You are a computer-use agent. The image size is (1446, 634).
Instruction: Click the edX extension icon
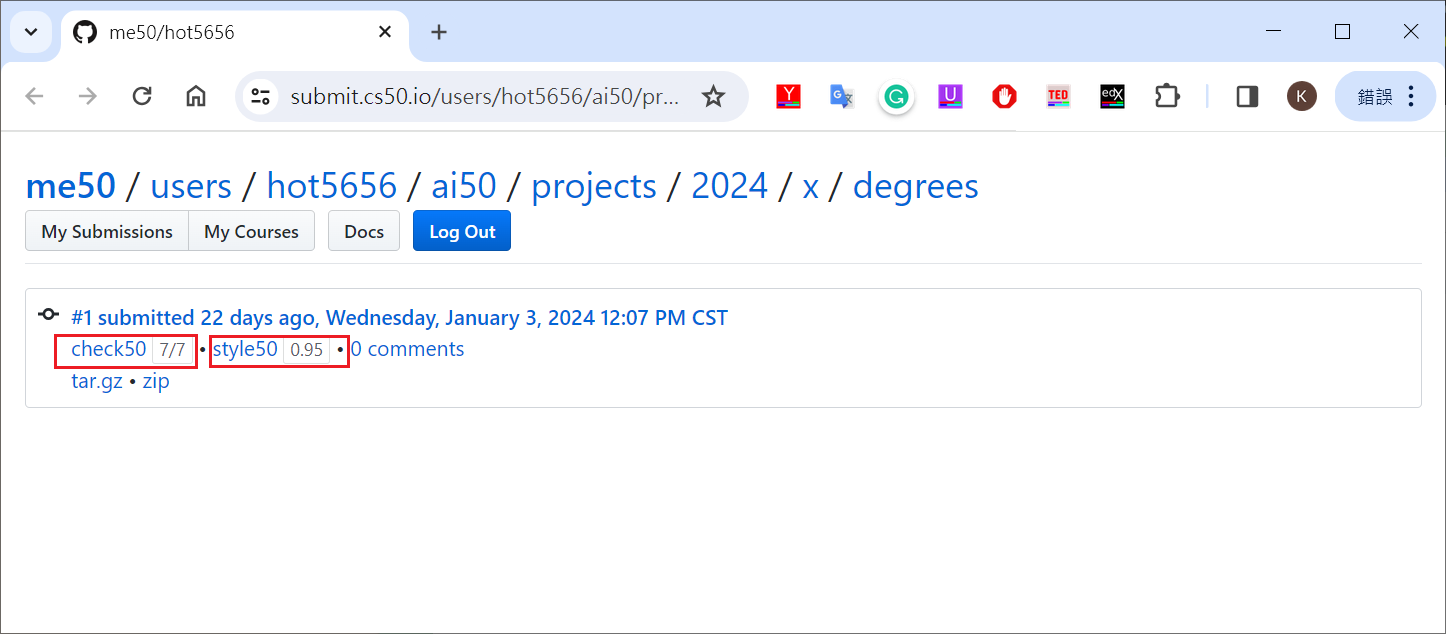pos(1112,96)
